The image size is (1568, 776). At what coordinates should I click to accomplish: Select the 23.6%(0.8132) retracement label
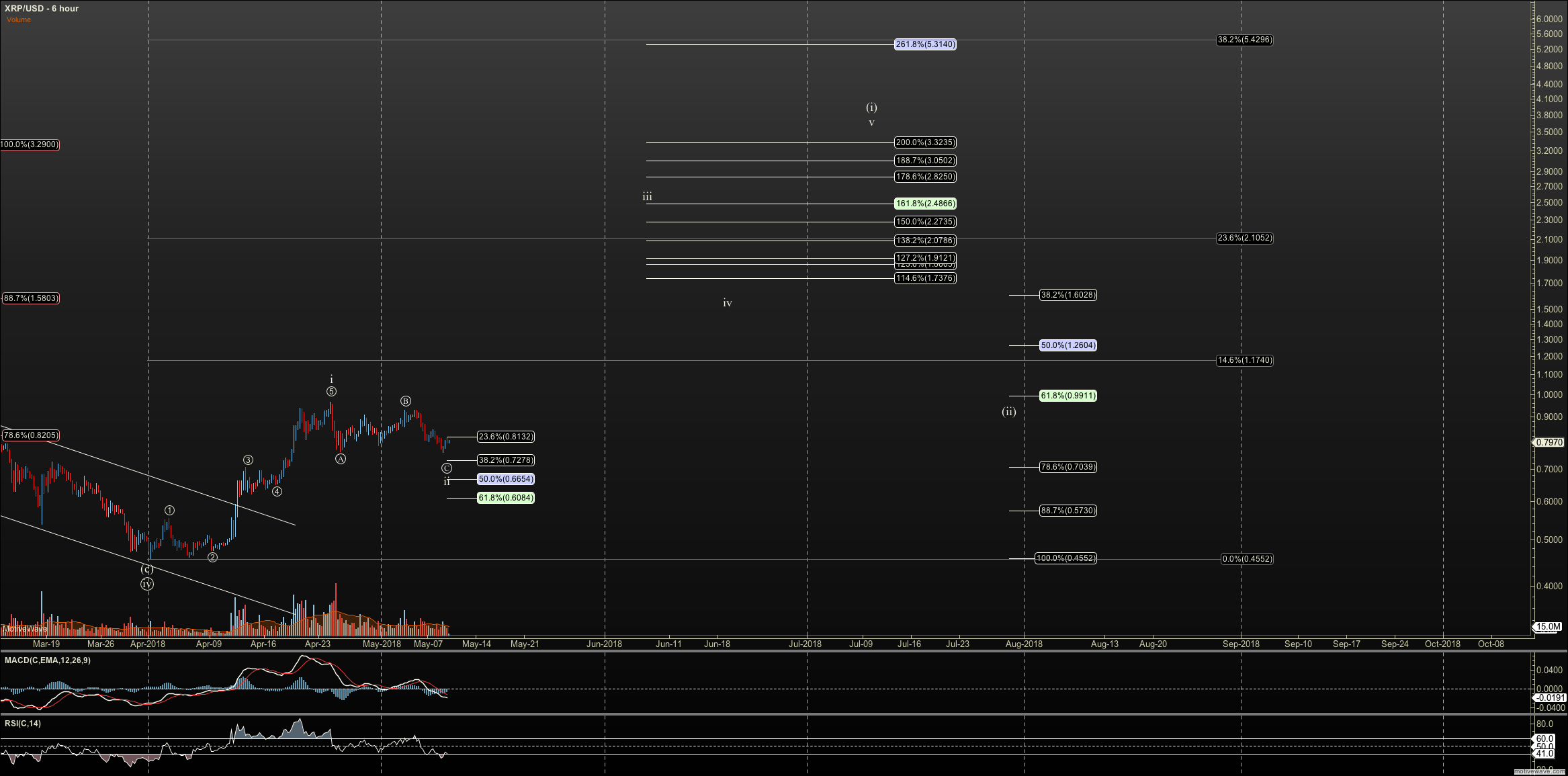point(506,437)
